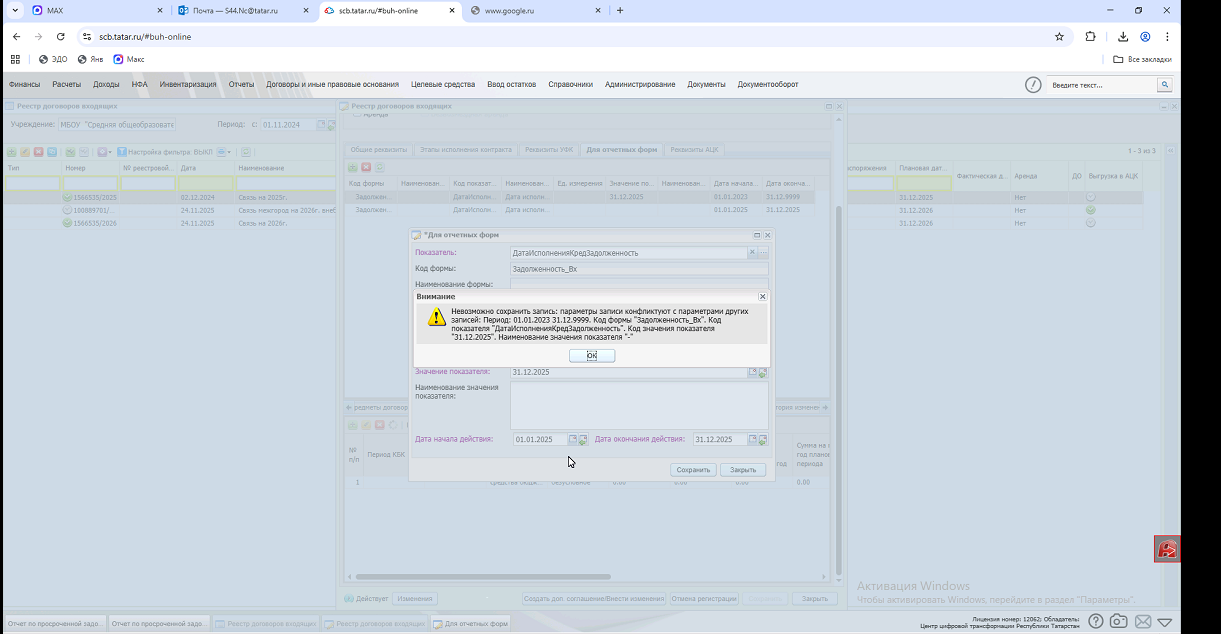Focus the Наименование значения показателя text area

(639, 406)
